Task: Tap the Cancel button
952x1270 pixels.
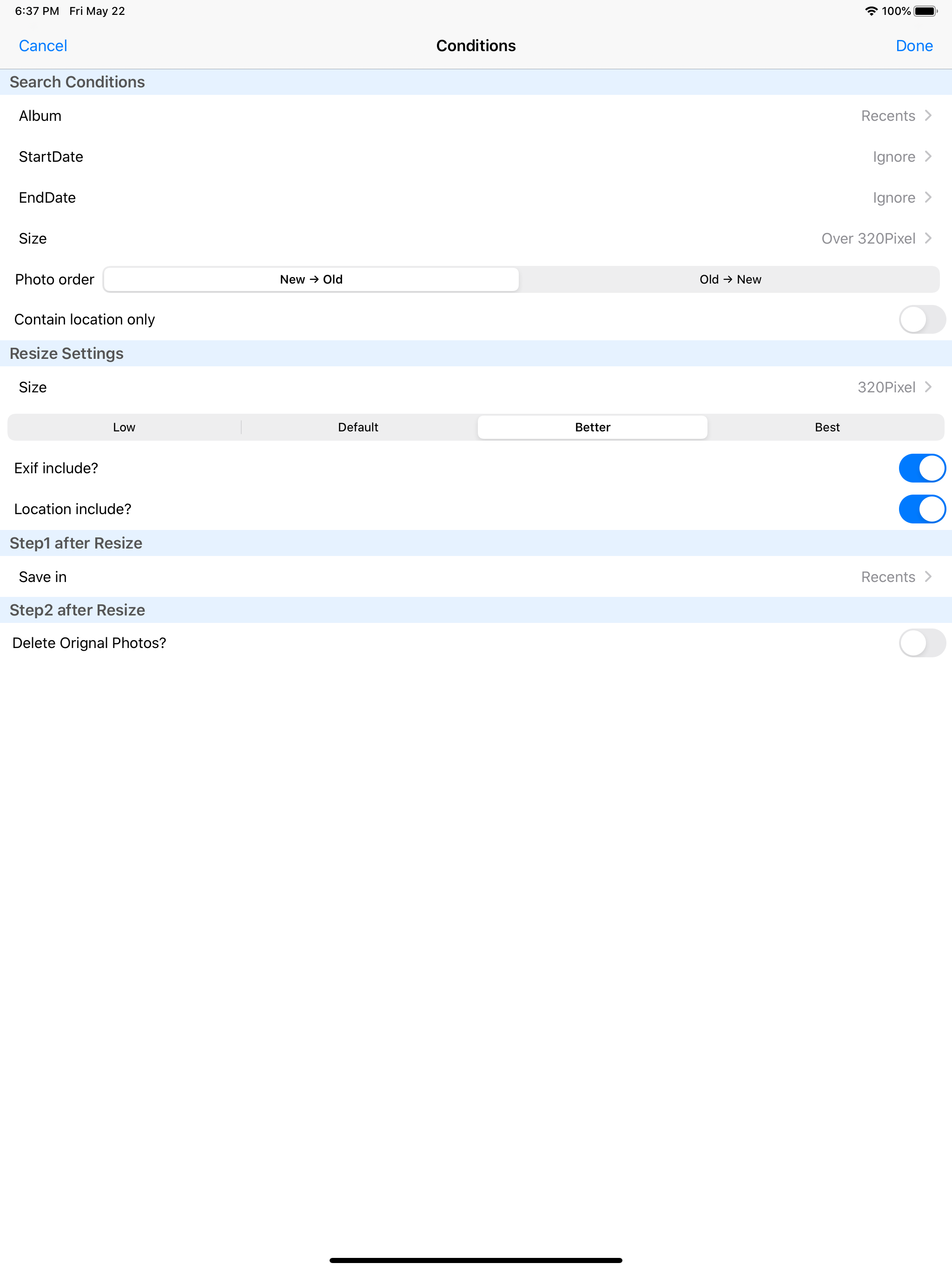Action: click(42, 46)
